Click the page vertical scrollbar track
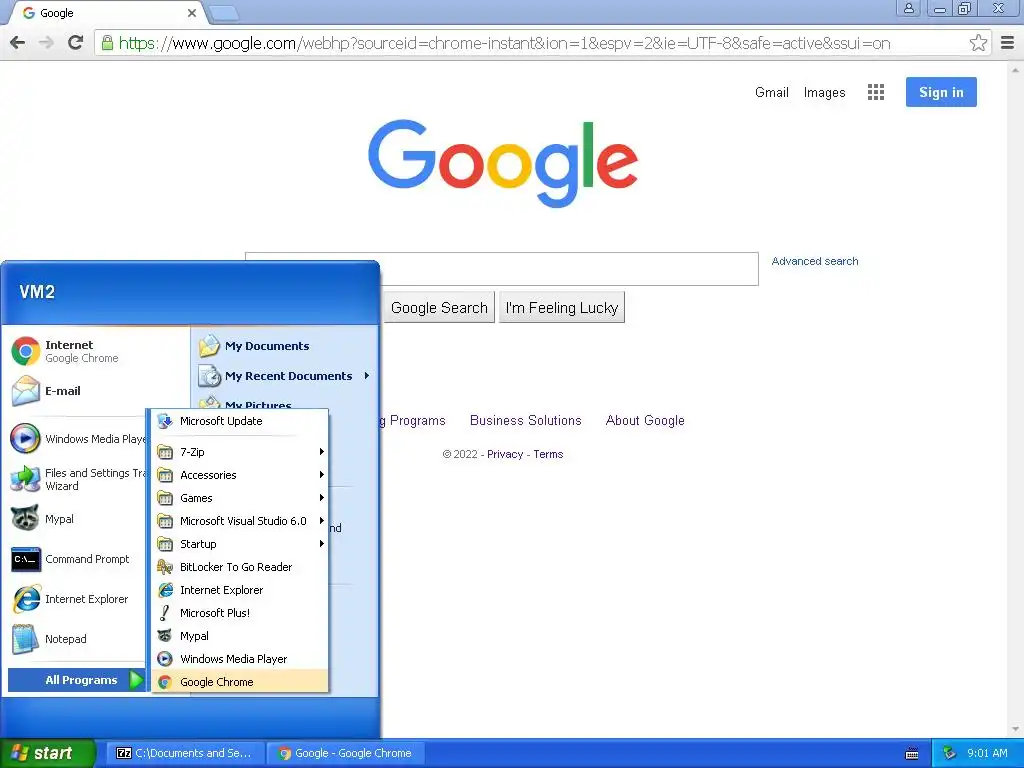Image resolution: width=1024 pixels, height=768 pixels. [1015, 398]
